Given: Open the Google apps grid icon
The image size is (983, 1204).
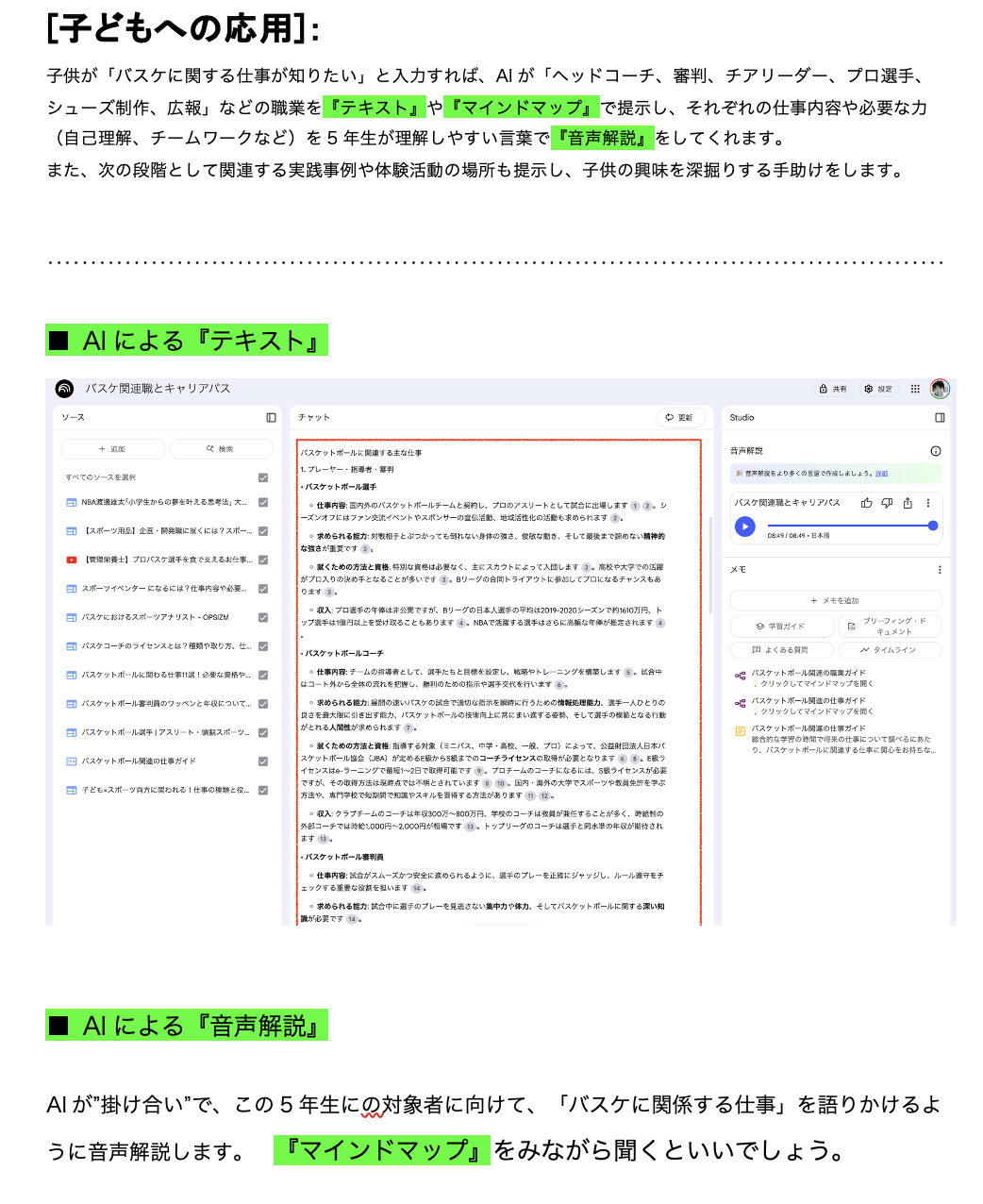Looking at the screenshot, I should pos(915,389).
